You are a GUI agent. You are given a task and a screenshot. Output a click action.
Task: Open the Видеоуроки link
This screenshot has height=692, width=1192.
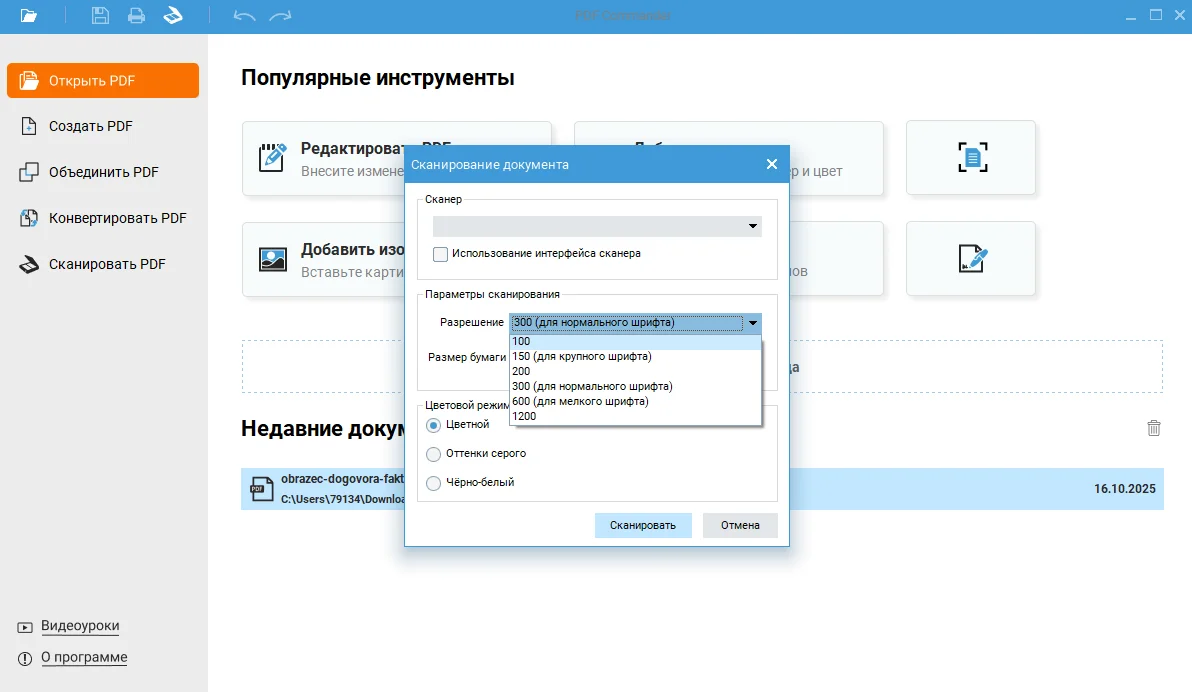[x=80, y=626]
